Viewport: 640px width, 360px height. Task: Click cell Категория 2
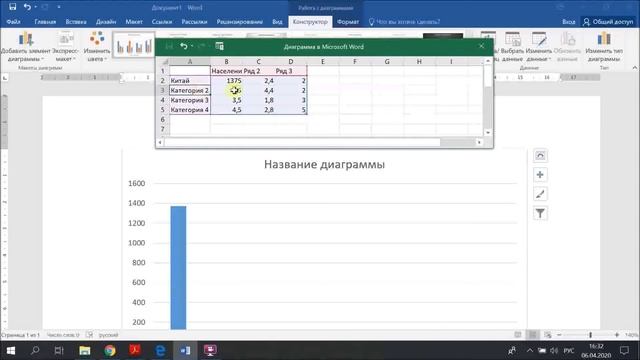[190, 90]
